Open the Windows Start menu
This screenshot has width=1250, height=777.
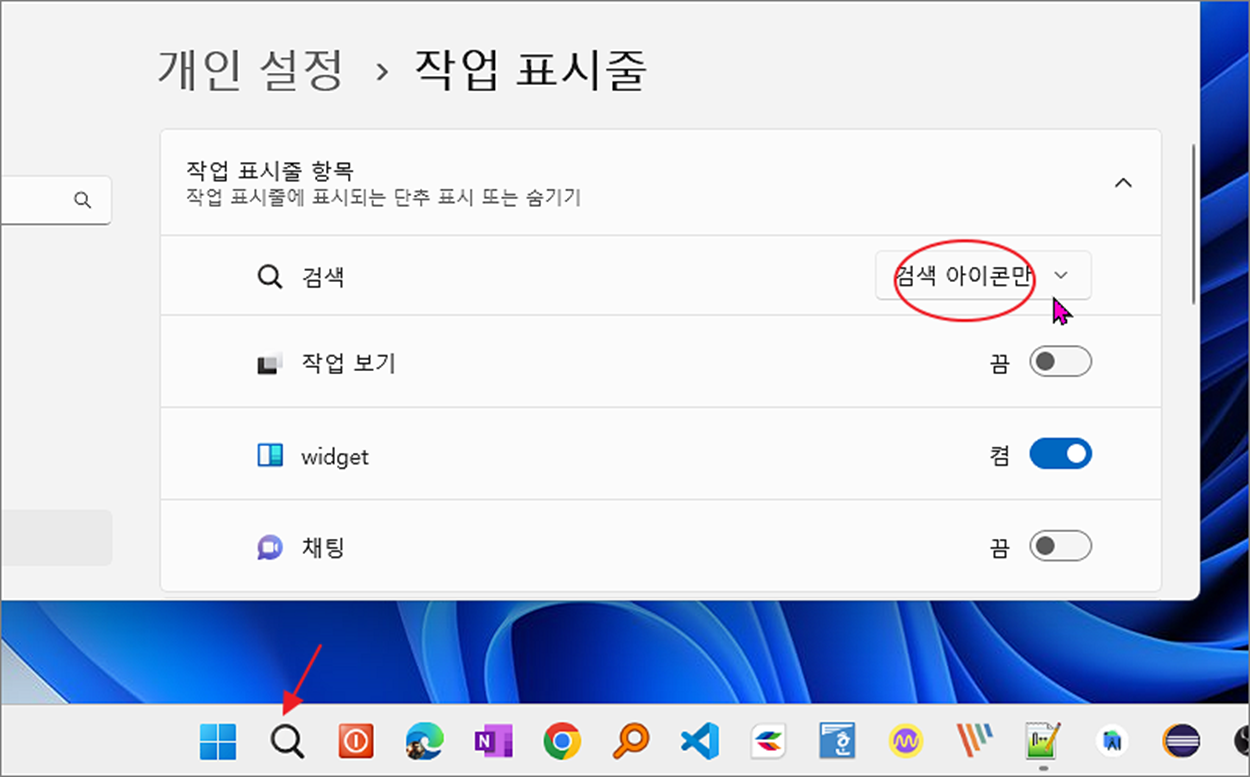[x=218, y=742]
